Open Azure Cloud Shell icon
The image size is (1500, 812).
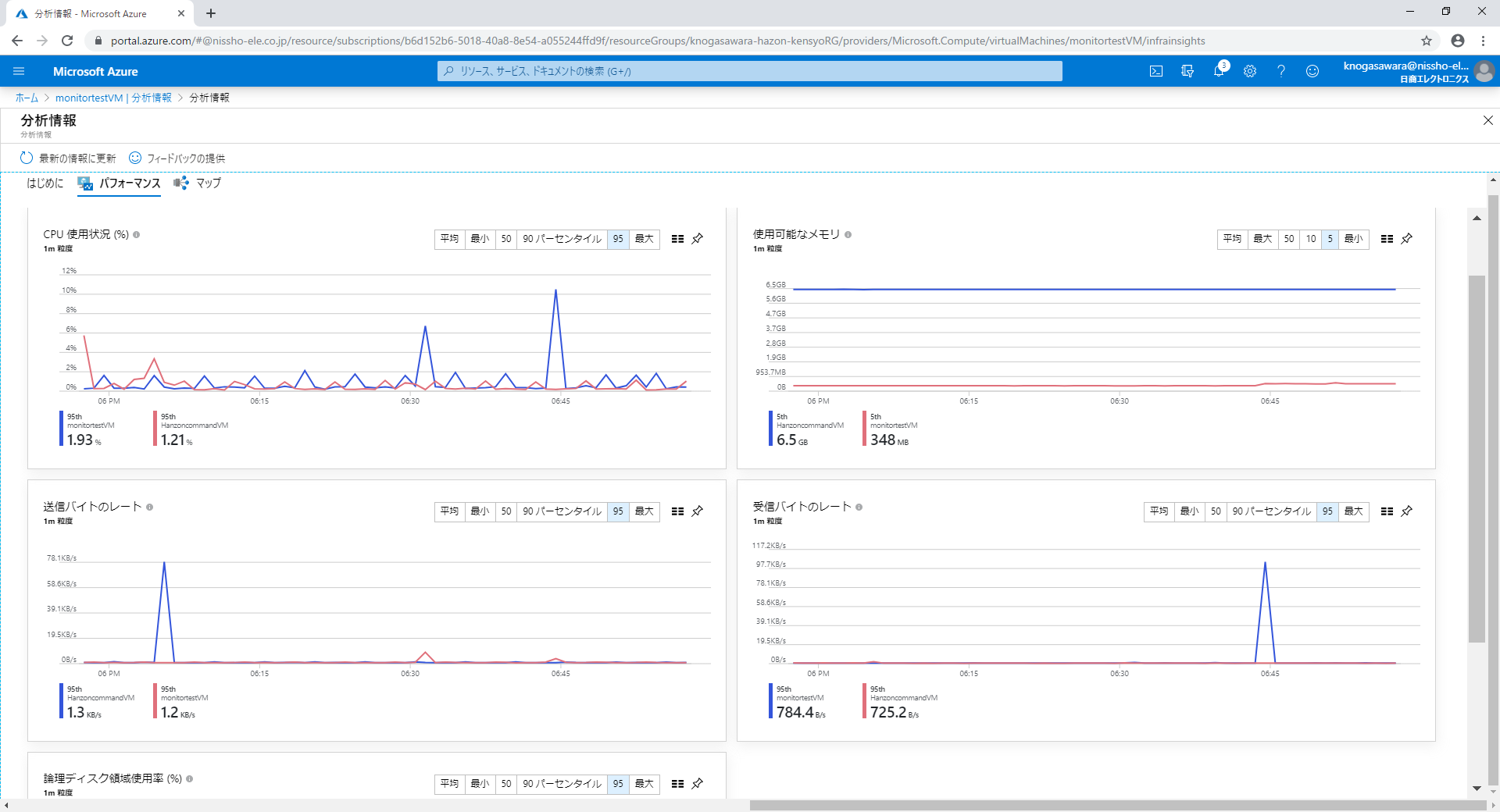1156,71
